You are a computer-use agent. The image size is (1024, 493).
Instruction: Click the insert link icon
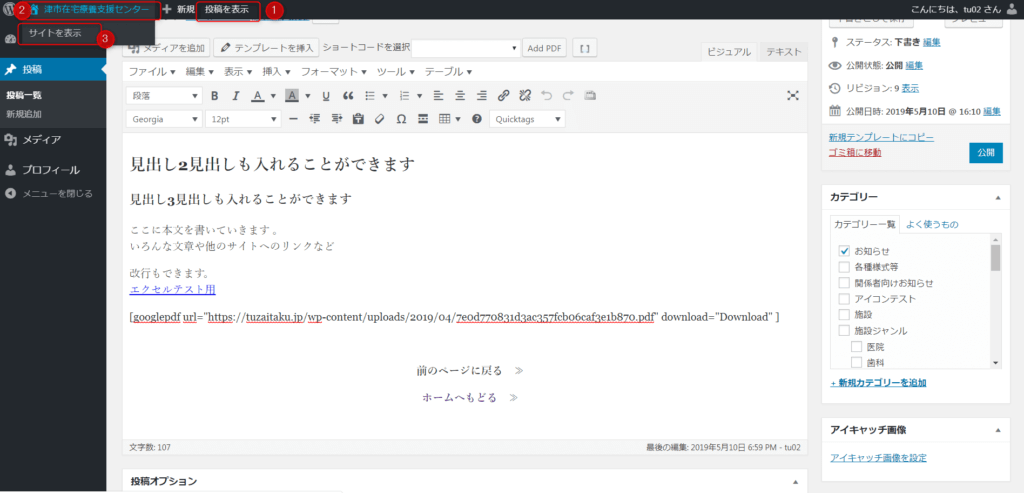pos(503,96)
